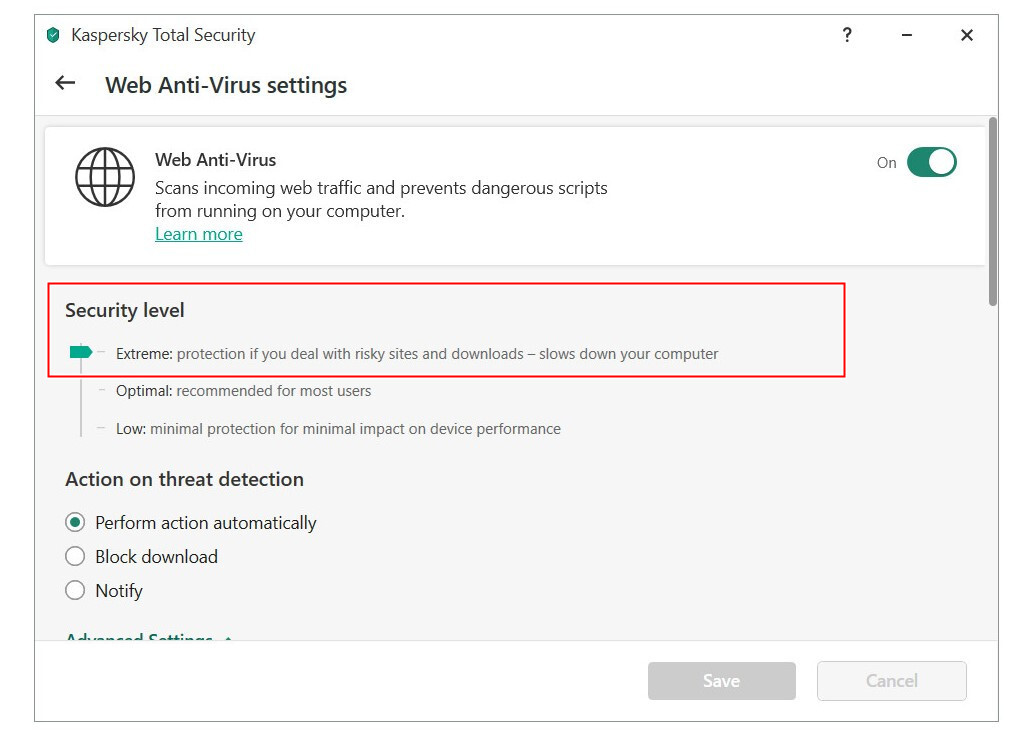Open the help question mark icon
Screen dimensions: 1017x741
click(847, 35)
